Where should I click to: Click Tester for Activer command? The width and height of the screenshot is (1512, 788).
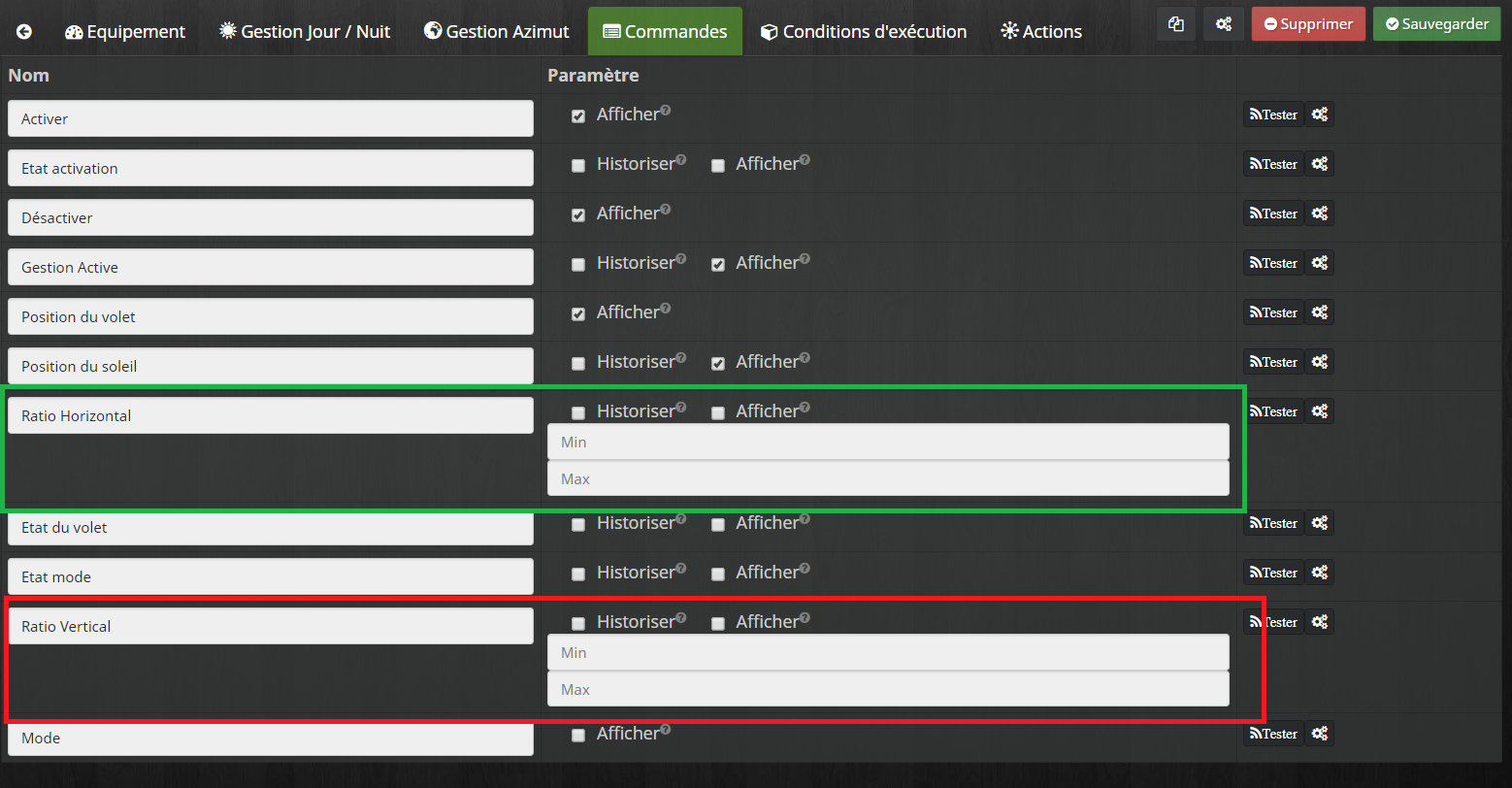(1273, 115)
